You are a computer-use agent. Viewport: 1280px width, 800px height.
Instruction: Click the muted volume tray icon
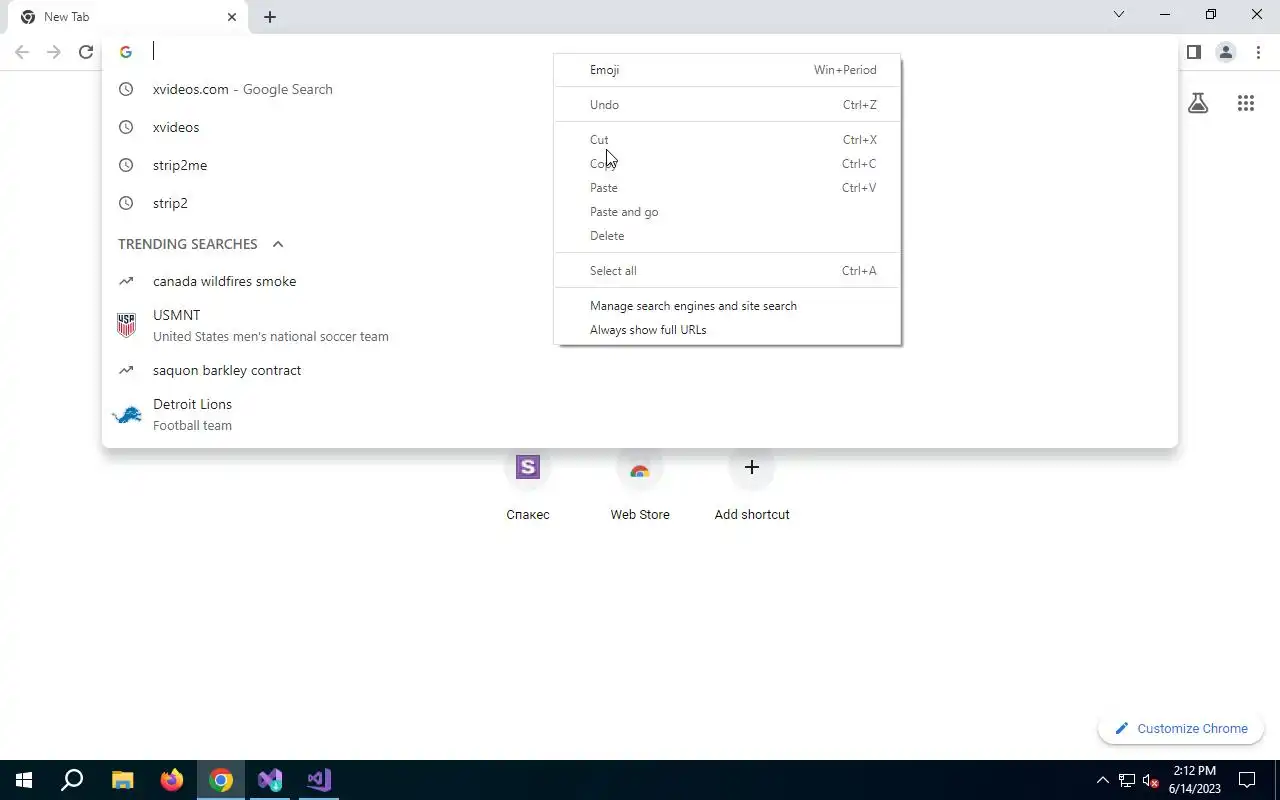coord(1151,780)
